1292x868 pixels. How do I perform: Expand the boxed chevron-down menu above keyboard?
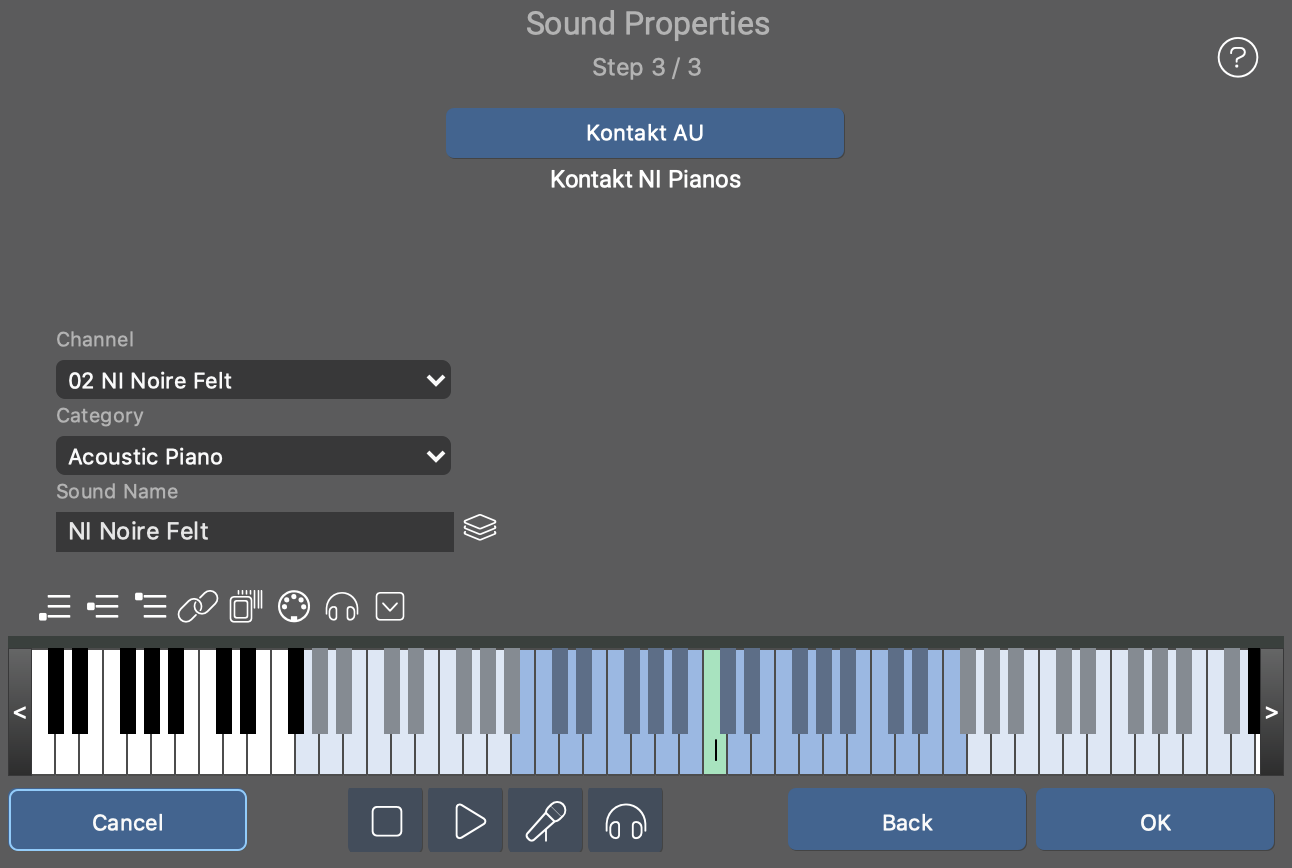tap(390, 606)
